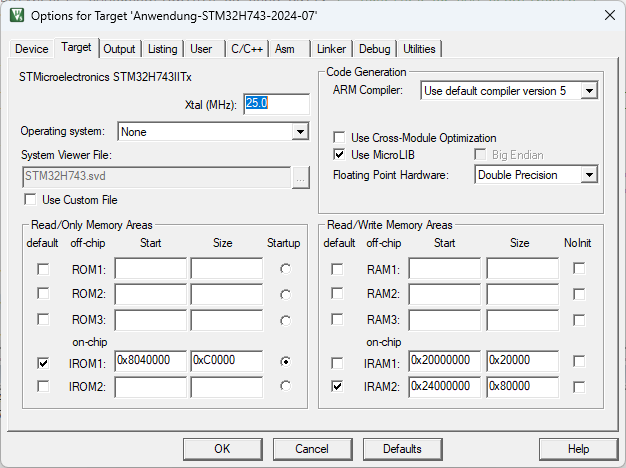The image size is (626, 468).
Task: Confirm settings with the OK button
Action: 223,449
